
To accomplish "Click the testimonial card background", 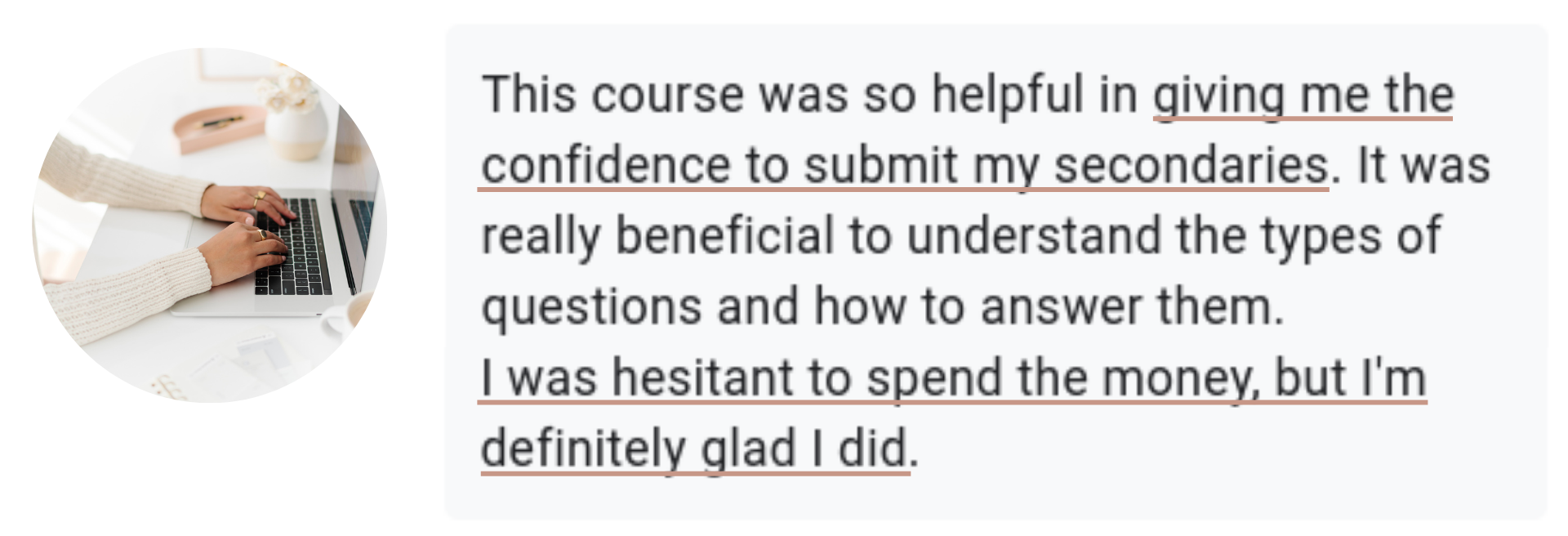I will [x=996, y=272].
